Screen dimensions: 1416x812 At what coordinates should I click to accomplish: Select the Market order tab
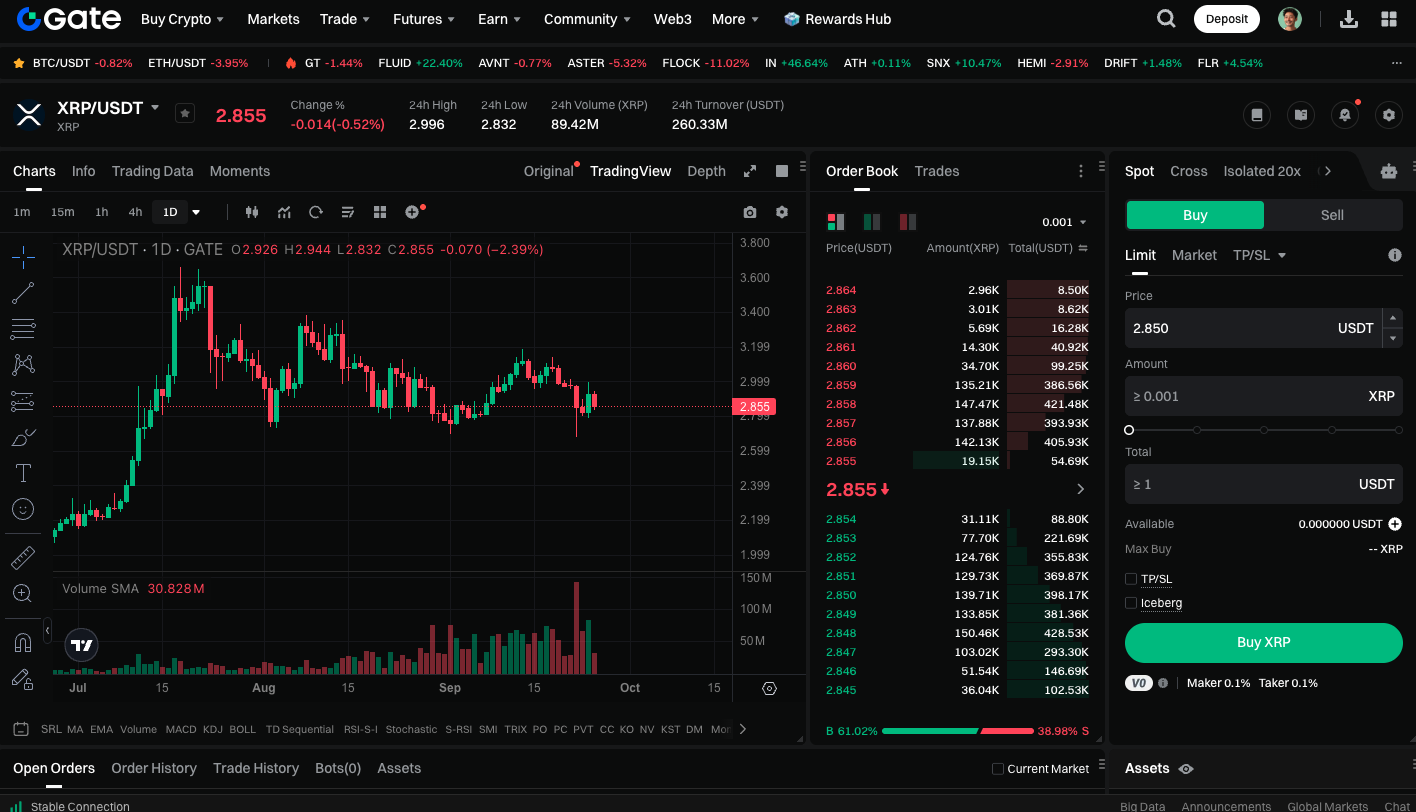click(x=1194, y=255)
